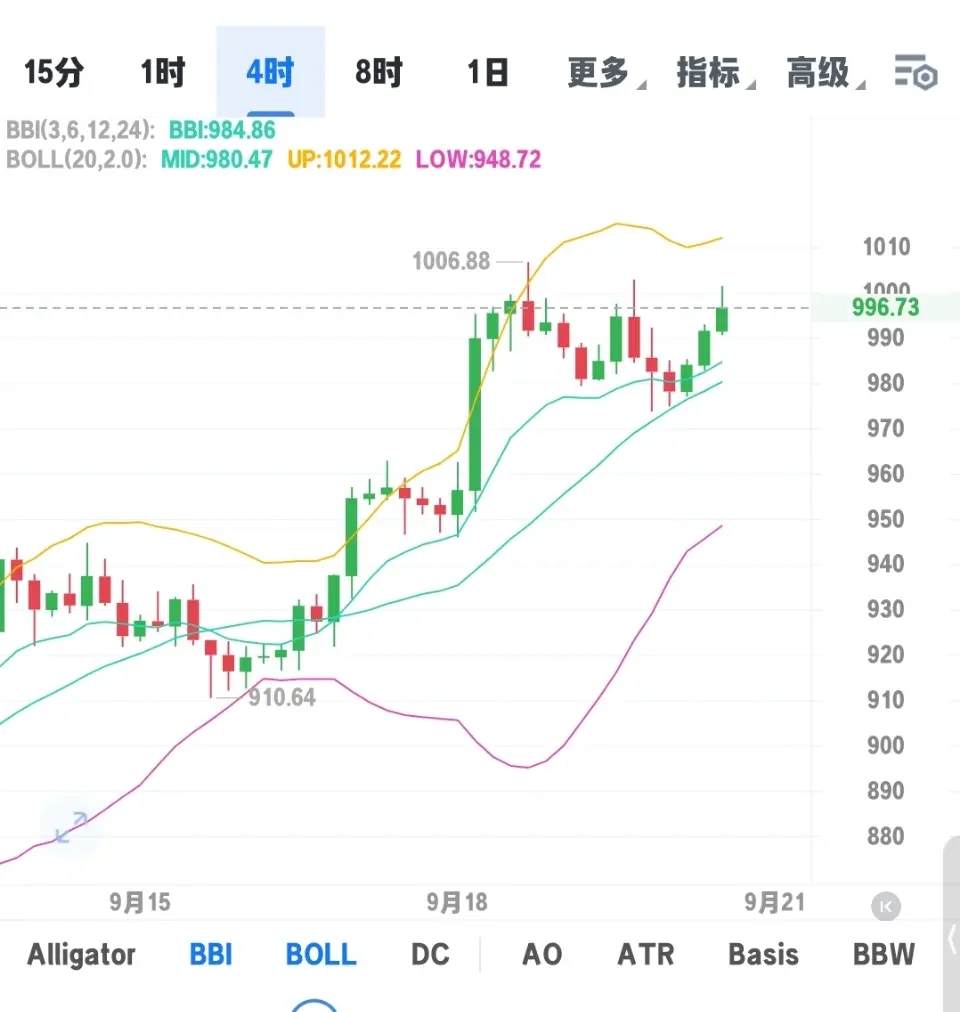Click the K circle icon near bottom right
Image resolution: width=960 pixels, height=1012 pixels.
(x=886, y=906)
